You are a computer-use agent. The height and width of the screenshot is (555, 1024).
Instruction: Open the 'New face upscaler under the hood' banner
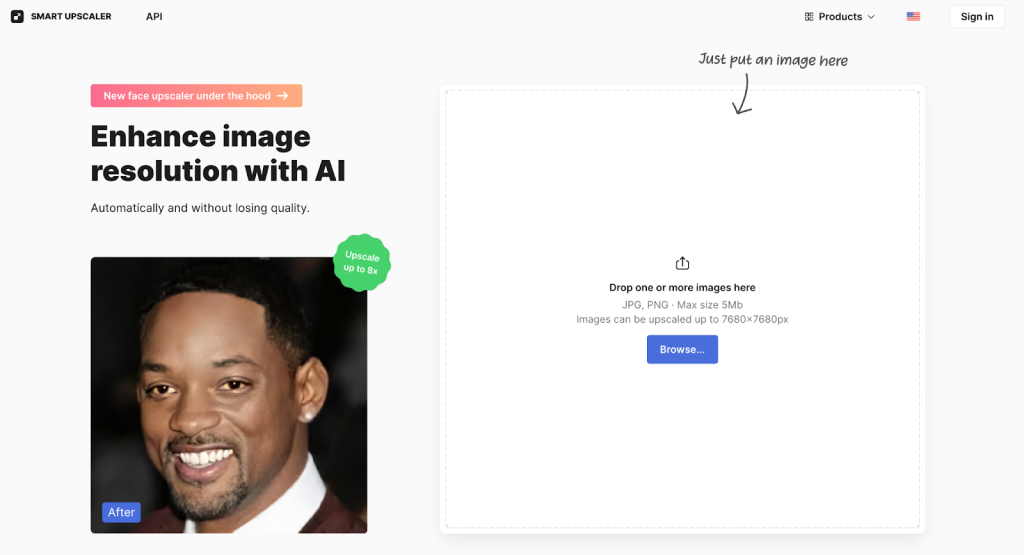(196, 95)
